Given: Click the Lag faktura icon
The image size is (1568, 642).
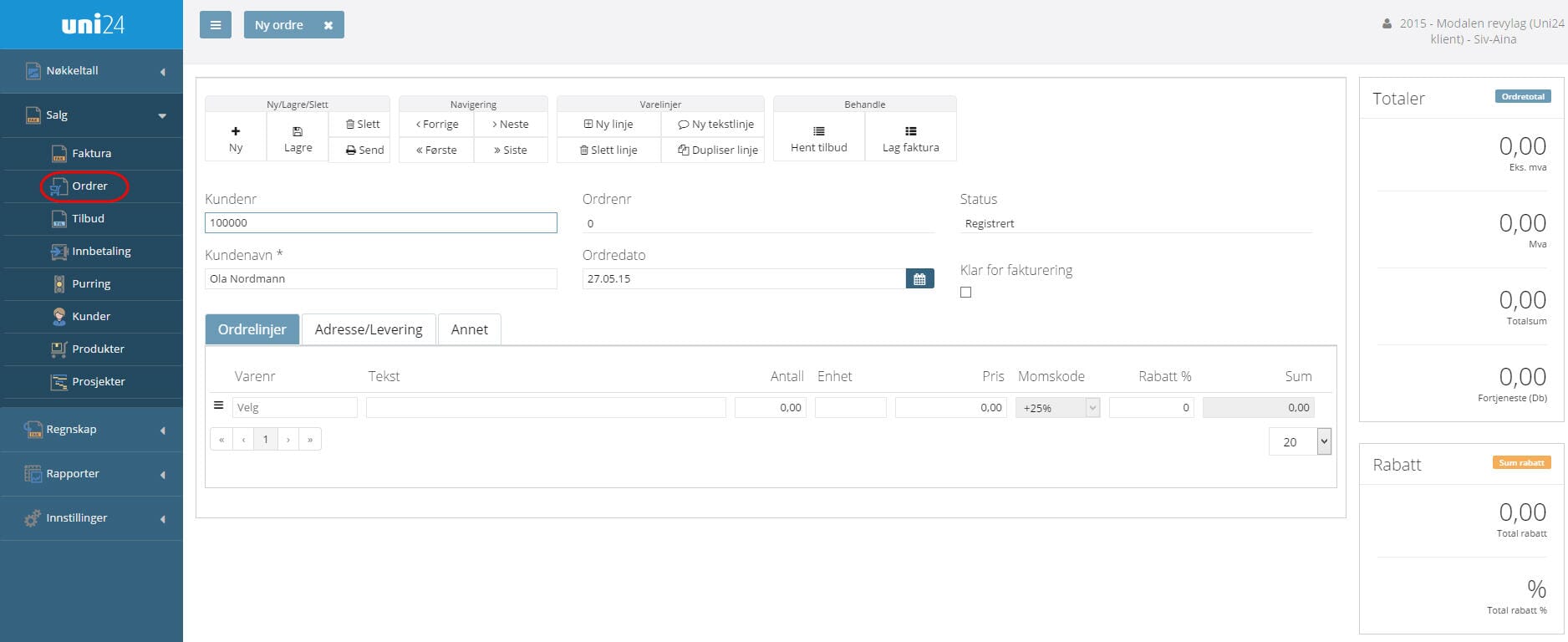Looking at the screenshot, I should (910, 131).
